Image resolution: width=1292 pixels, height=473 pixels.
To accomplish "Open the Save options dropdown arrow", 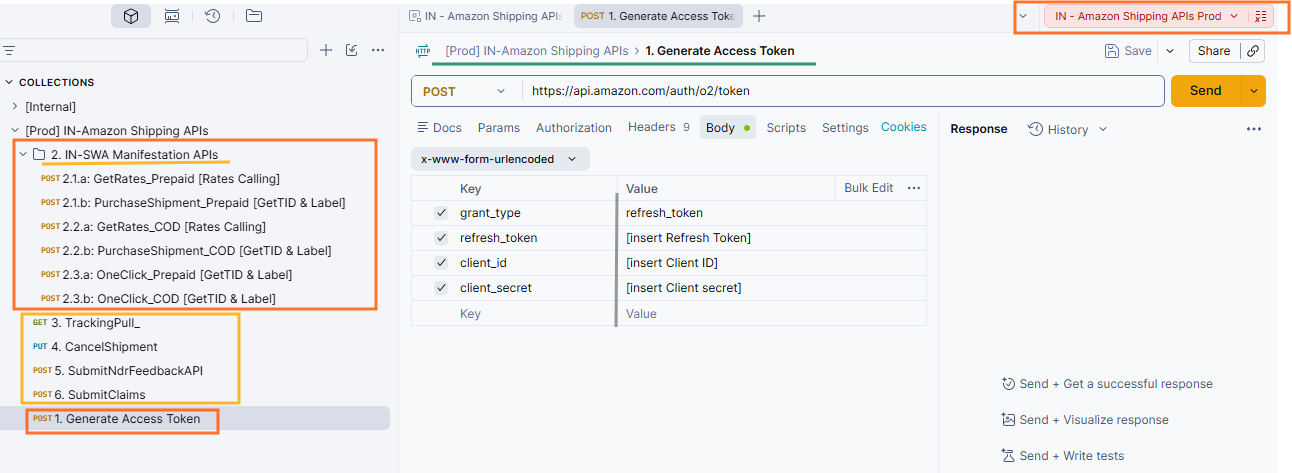I will pos(1170,51).
